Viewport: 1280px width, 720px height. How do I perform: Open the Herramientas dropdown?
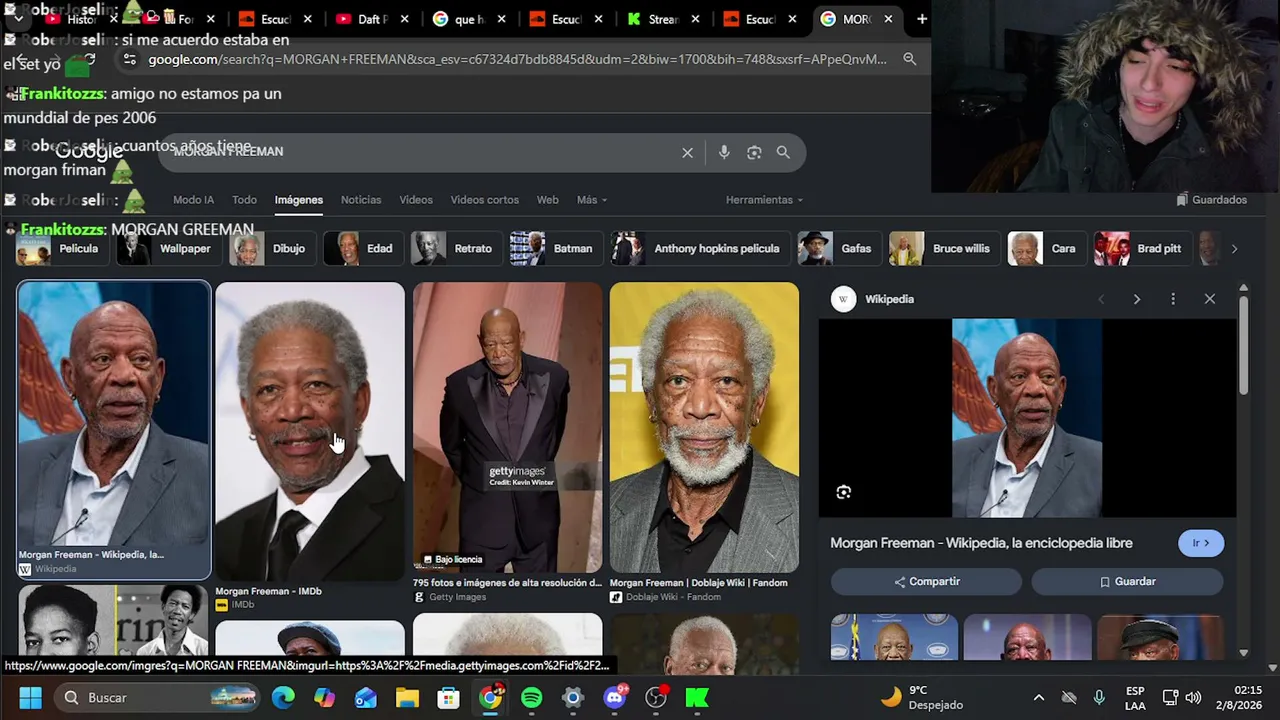[764, 200]
